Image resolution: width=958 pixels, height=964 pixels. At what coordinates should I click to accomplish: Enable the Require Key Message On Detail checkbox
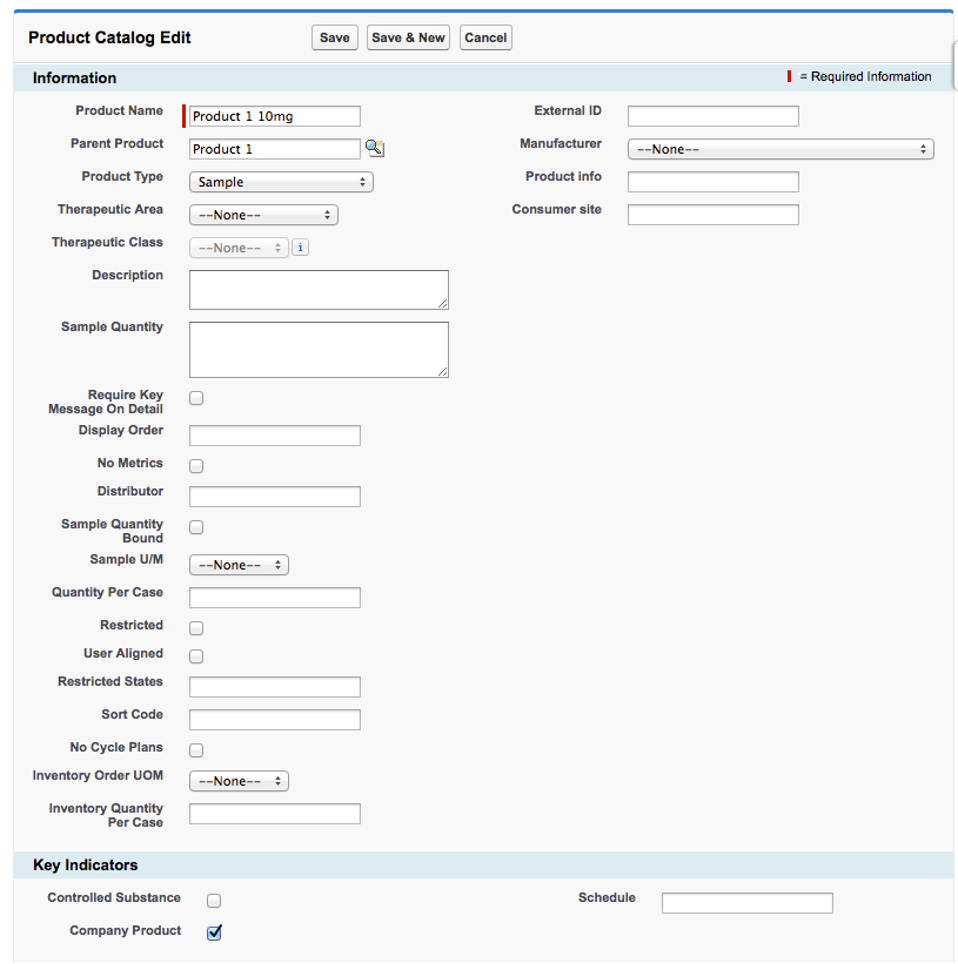click(x=197, y=398)
